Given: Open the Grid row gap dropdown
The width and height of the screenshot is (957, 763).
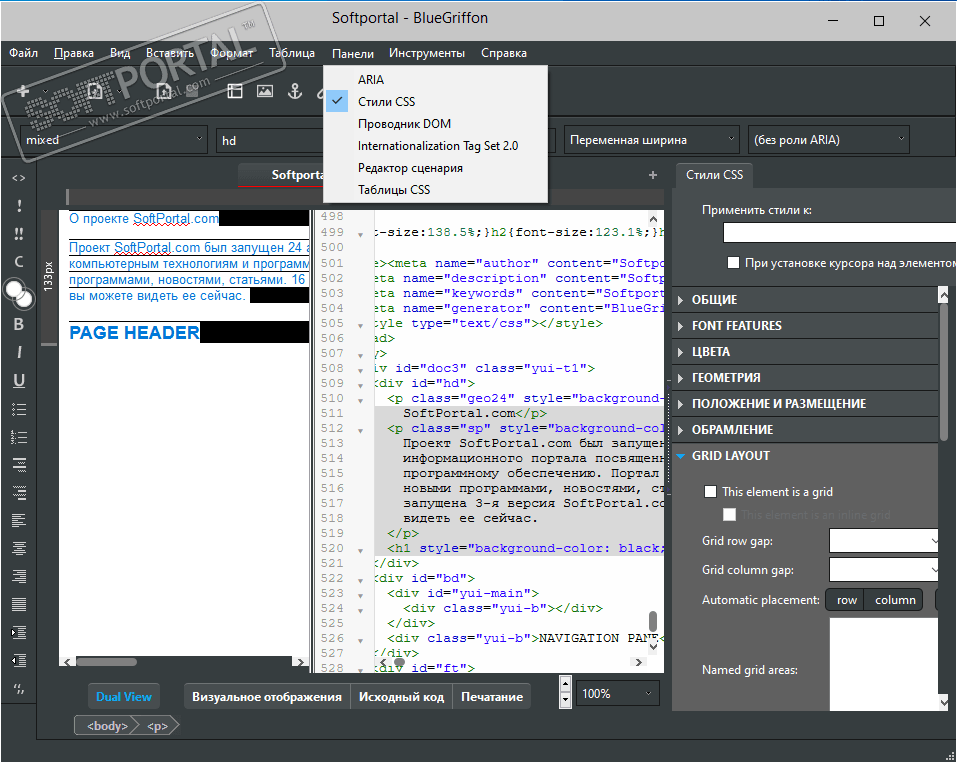Looking at the screenshot, I should point(884,540).
